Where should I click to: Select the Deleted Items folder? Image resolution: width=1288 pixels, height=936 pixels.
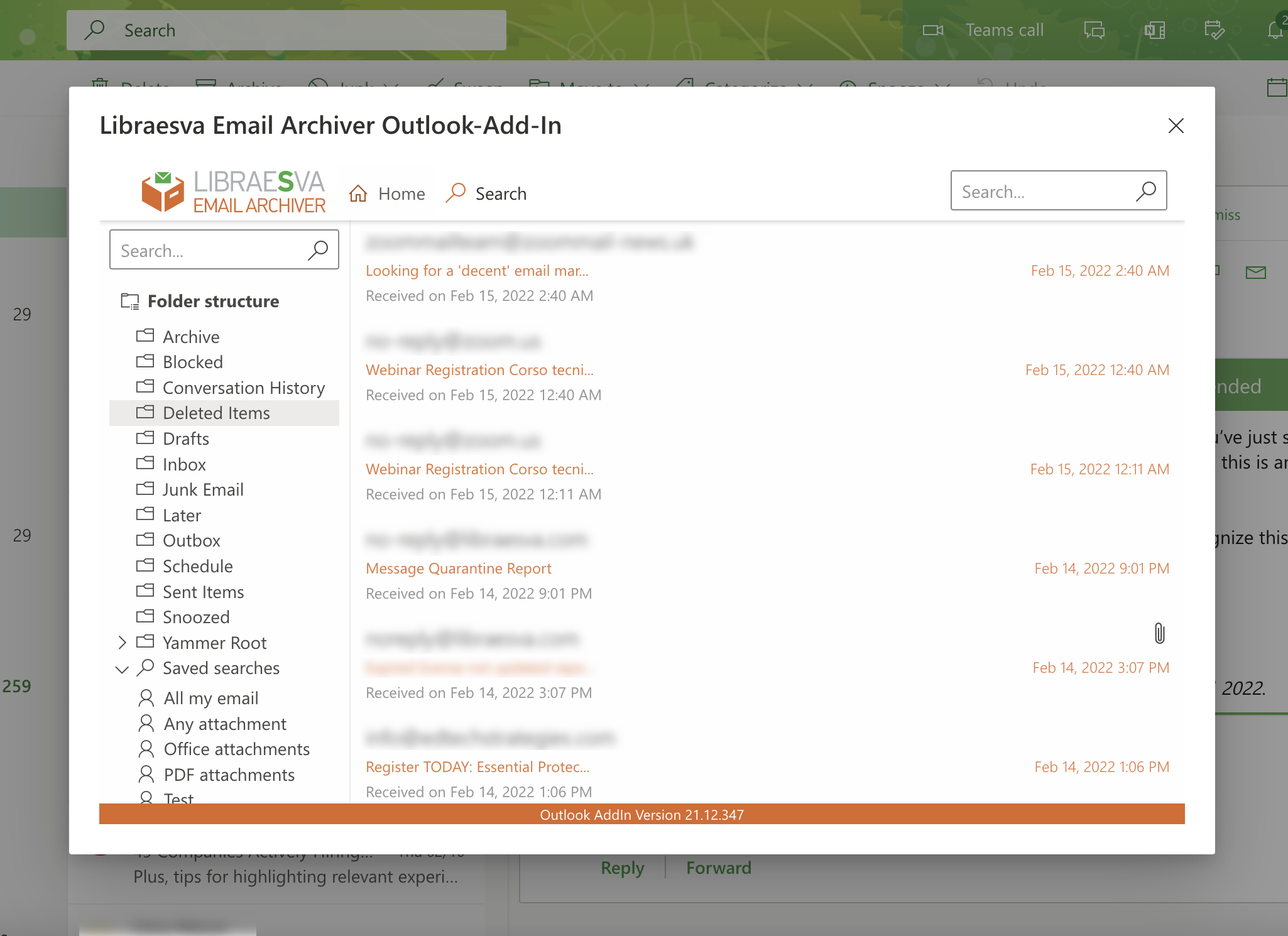coord(216,413)
